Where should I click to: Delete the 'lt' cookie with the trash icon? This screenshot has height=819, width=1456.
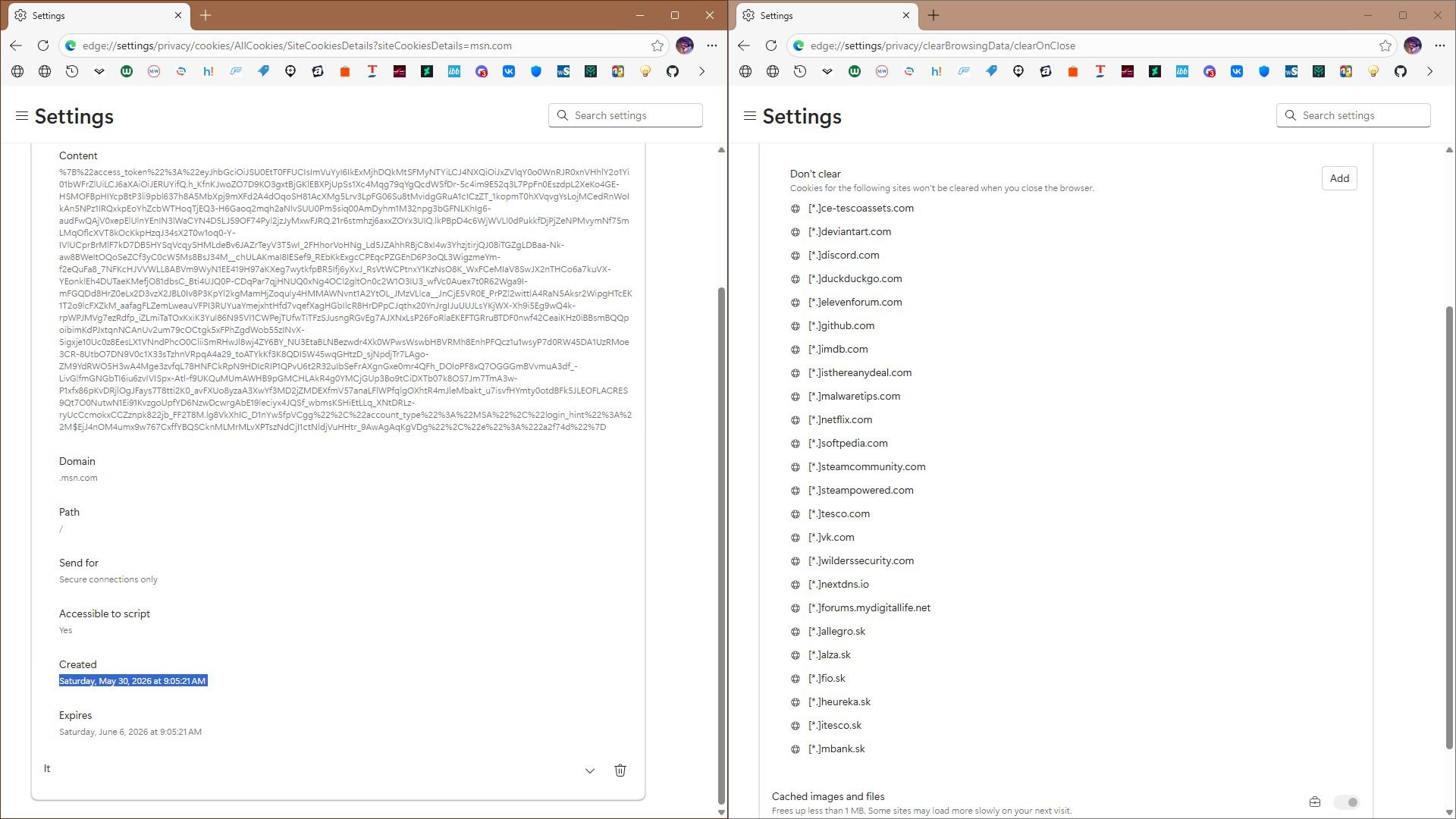[620, 770]
